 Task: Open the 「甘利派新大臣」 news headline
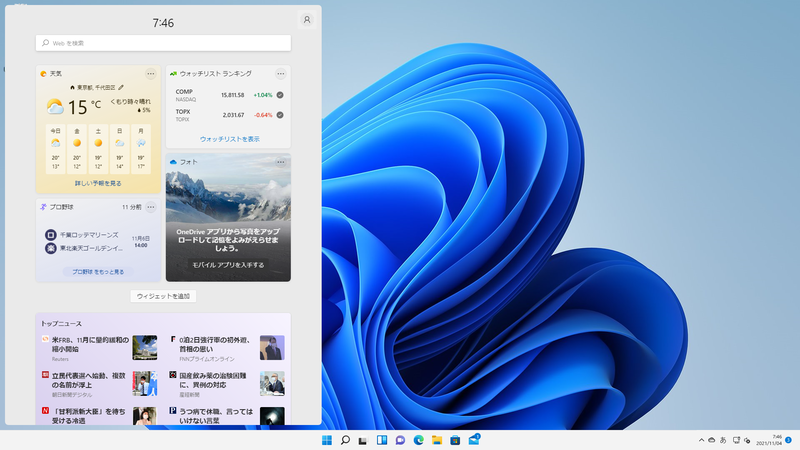(88, 415)
